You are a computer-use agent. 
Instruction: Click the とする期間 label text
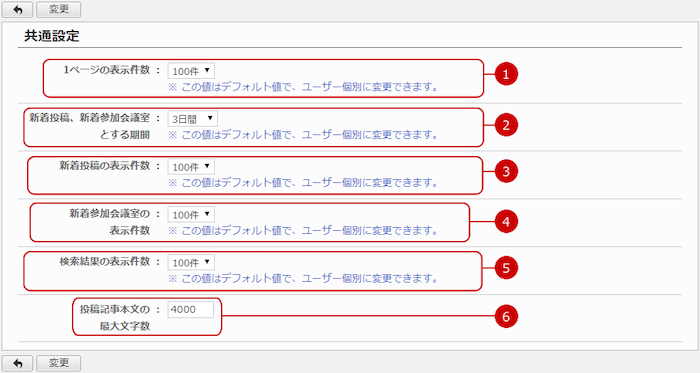(125, 135)
